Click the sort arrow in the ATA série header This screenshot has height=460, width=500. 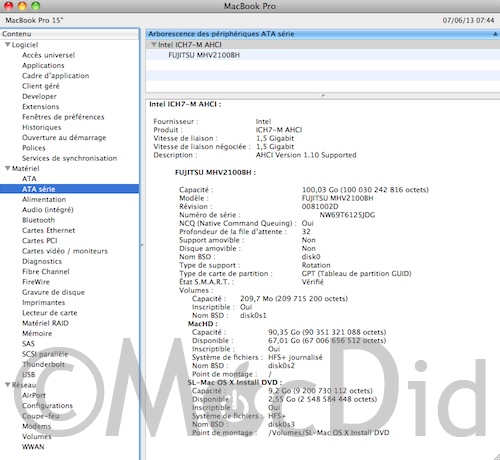[x=495, y=34]
